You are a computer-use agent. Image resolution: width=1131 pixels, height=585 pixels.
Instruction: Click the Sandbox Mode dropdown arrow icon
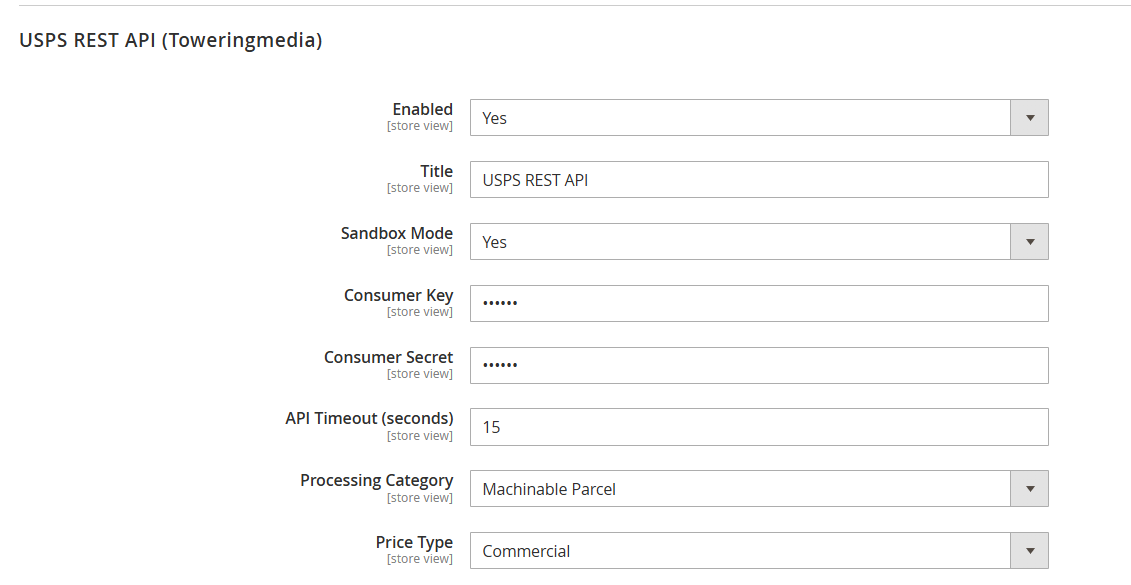click(x=1029, y=241)
